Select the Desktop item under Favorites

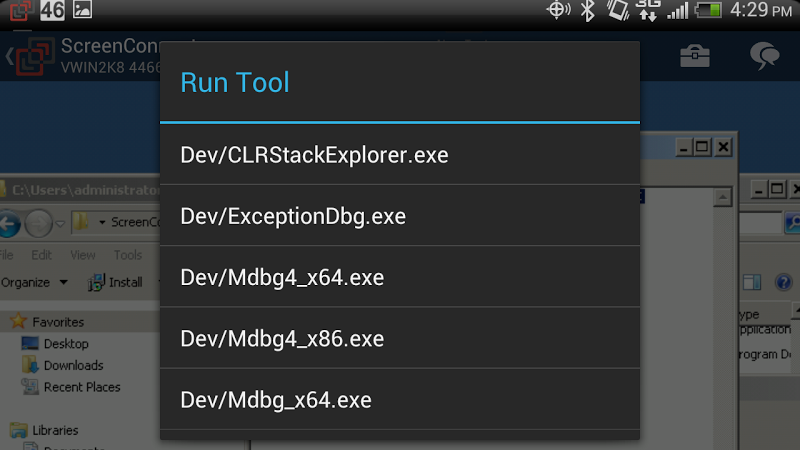coord(66,343)
